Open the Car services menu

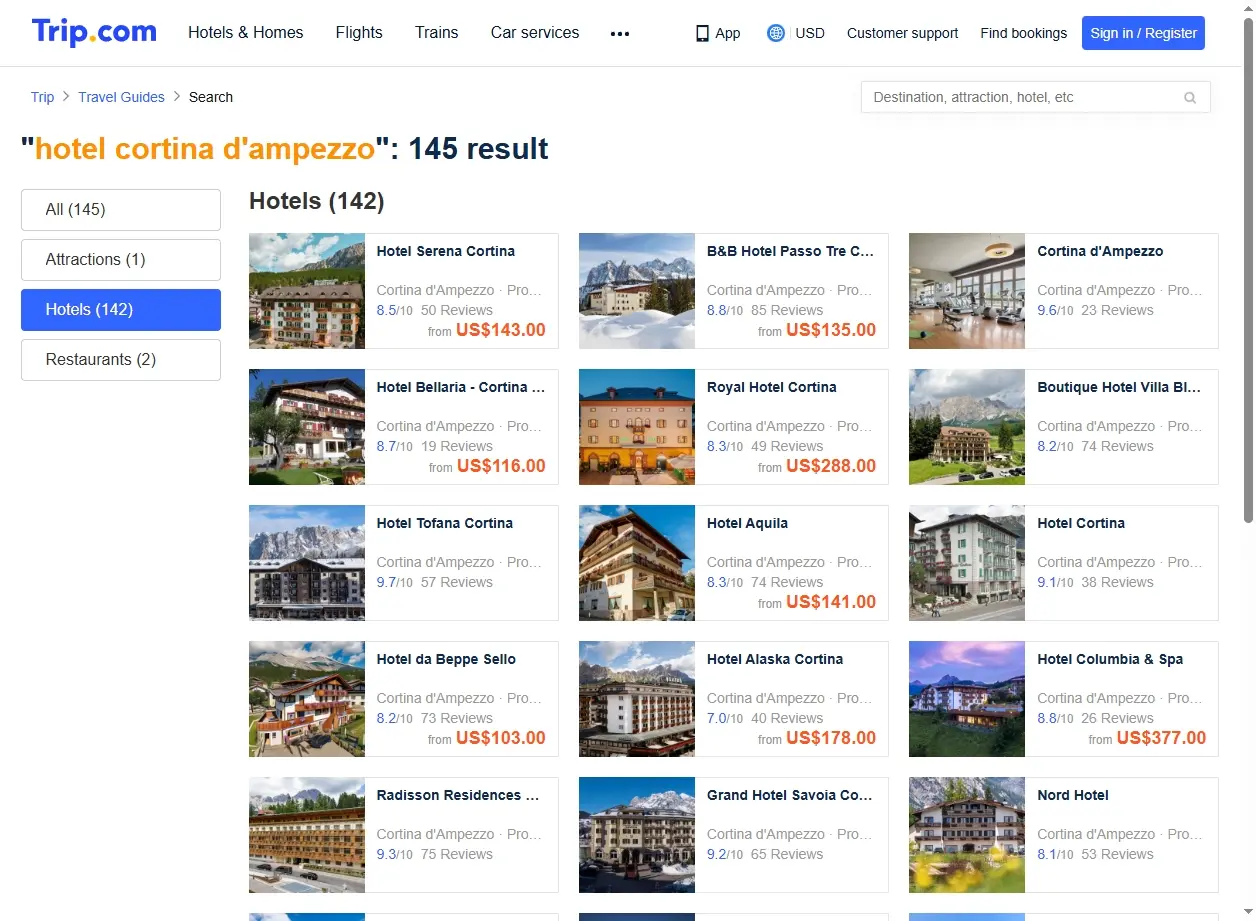tap(535, 32)
